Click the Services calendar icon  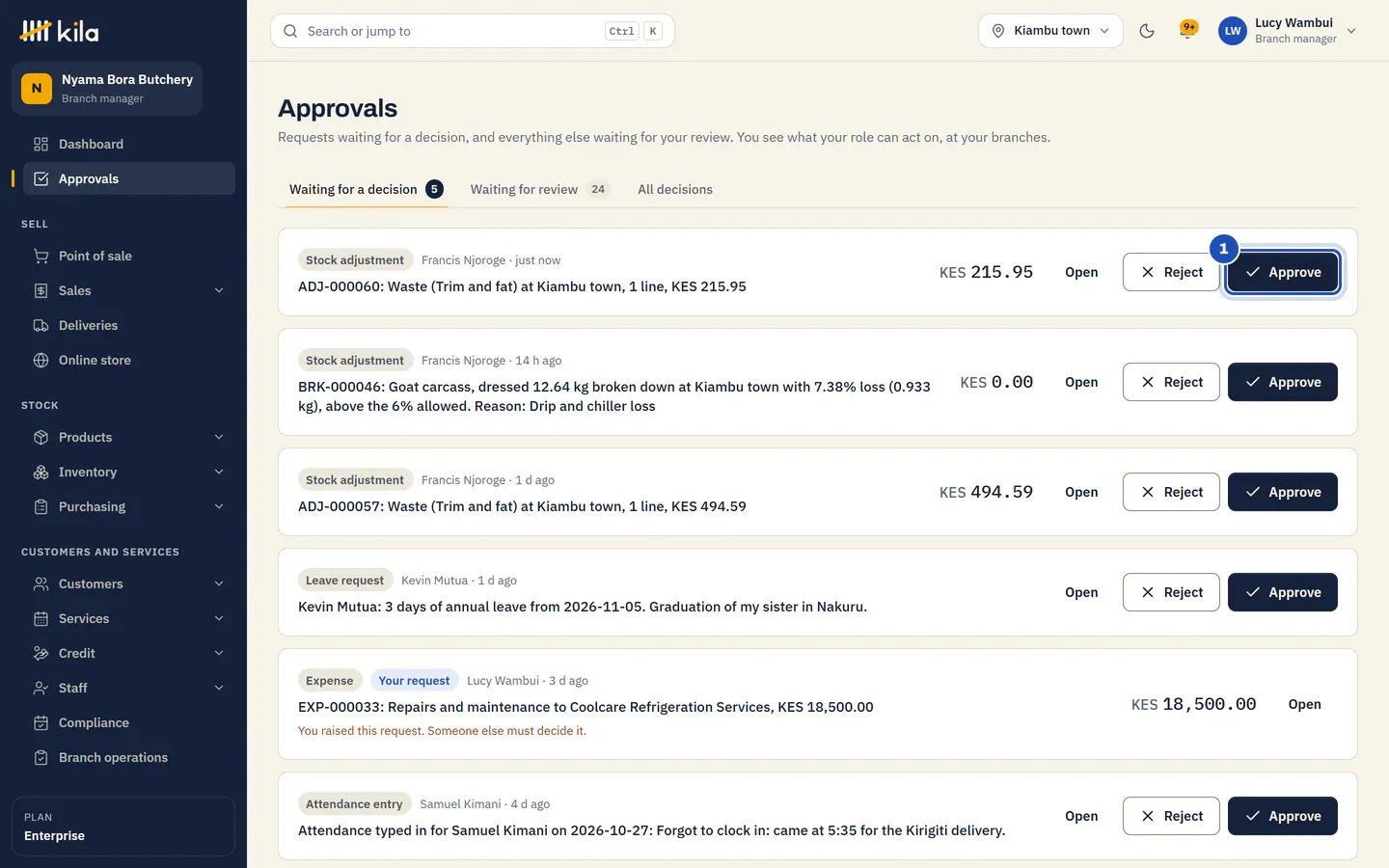tap(41, 618)
